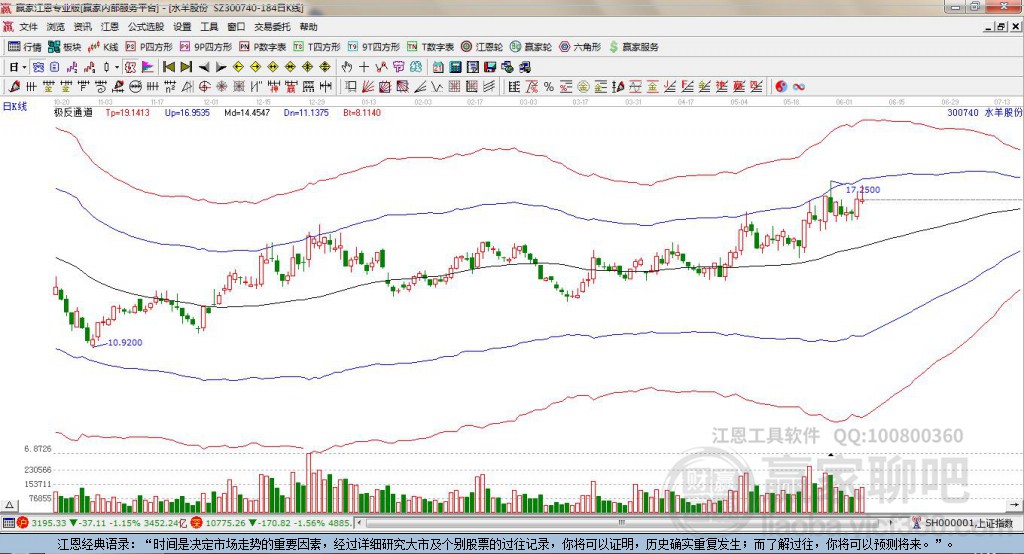Open the 9P四方形 tool
Screen dimensions: 1024x554
click(x=206, y=47)
